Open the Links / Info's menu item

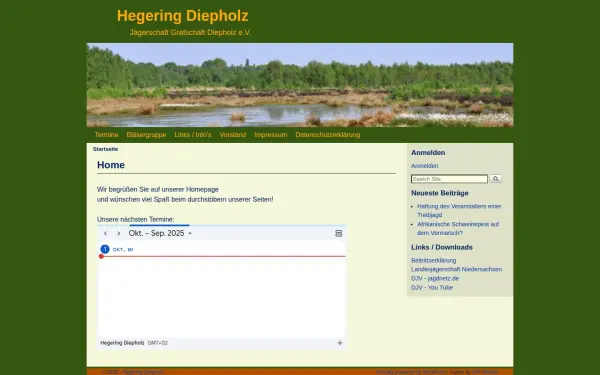[x=193, y=135]
